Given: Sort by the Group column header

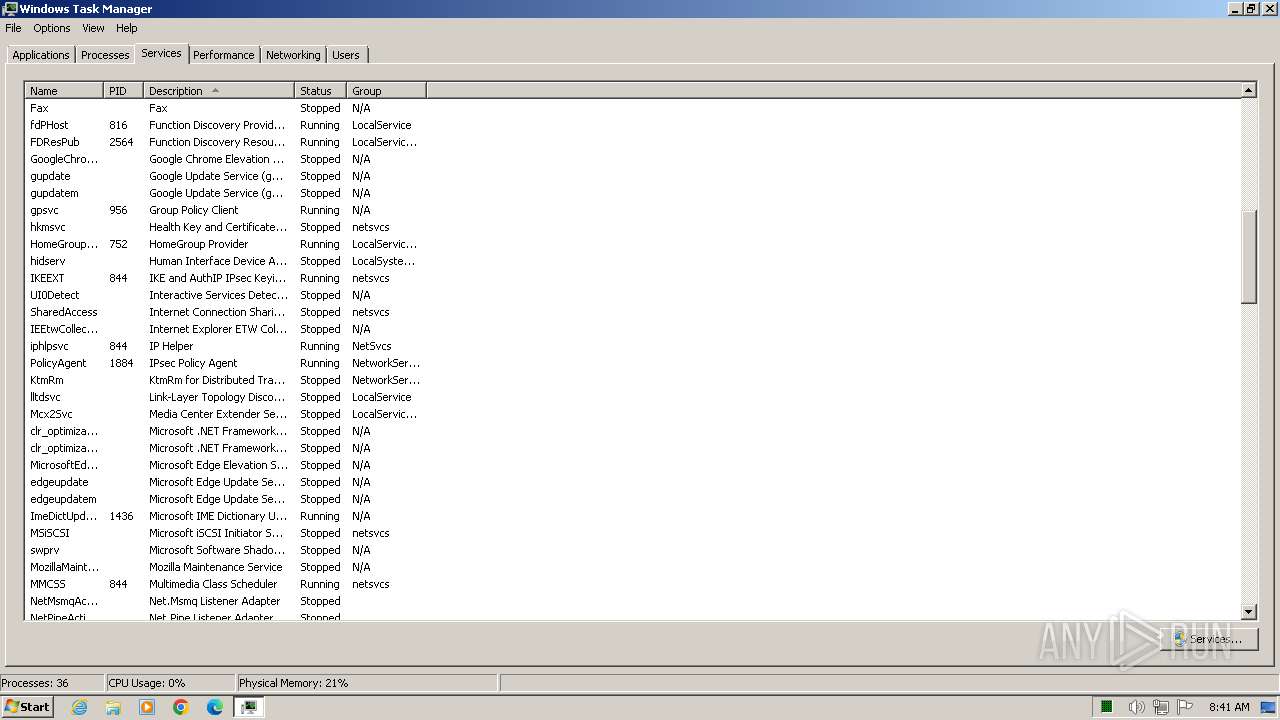Looking at the screenshot, I should coord(386,91).
